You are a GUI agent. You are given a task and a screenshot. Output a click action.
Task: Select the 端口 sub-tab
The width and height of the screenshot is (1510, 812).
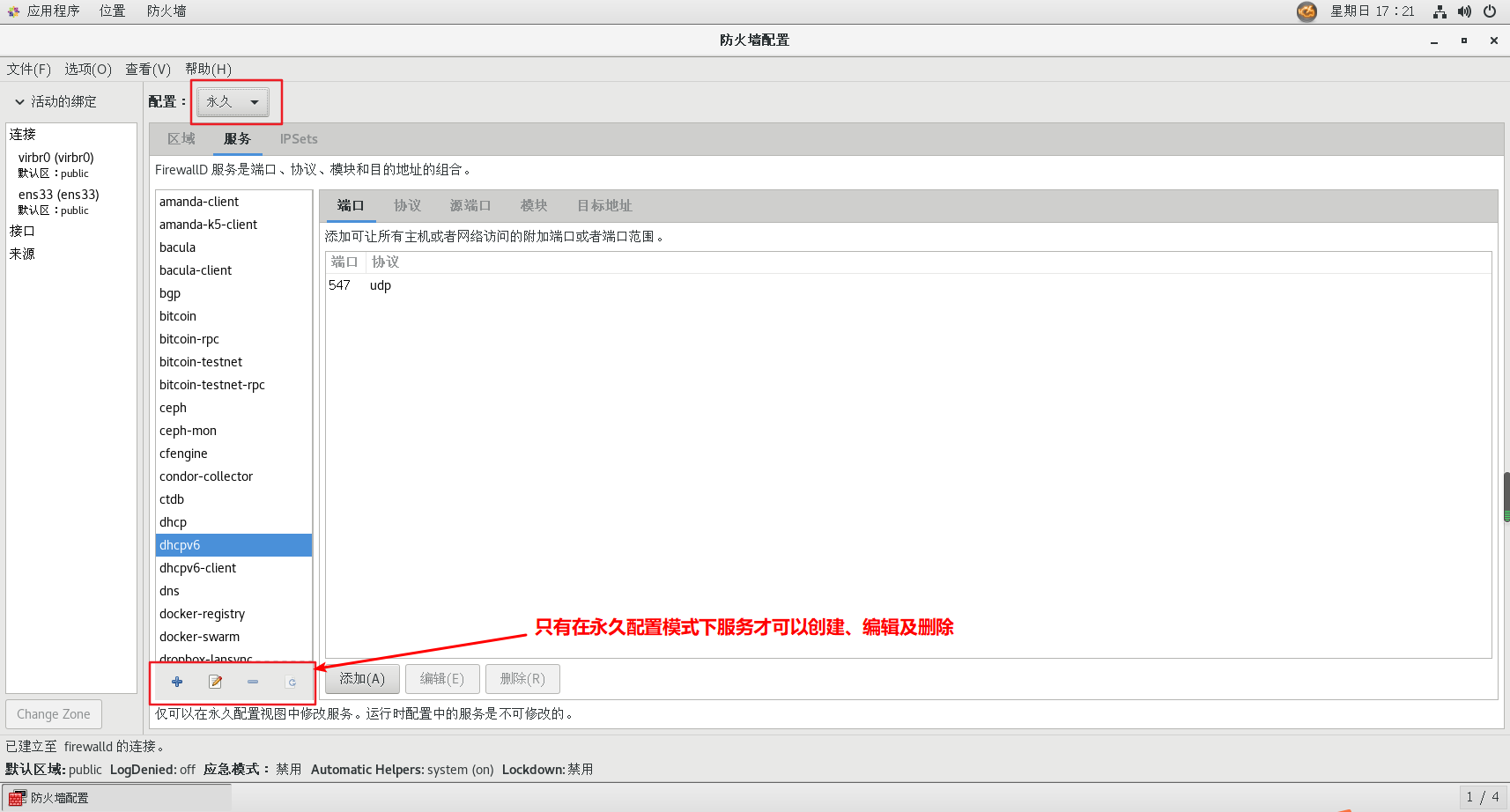pos(351,205)
